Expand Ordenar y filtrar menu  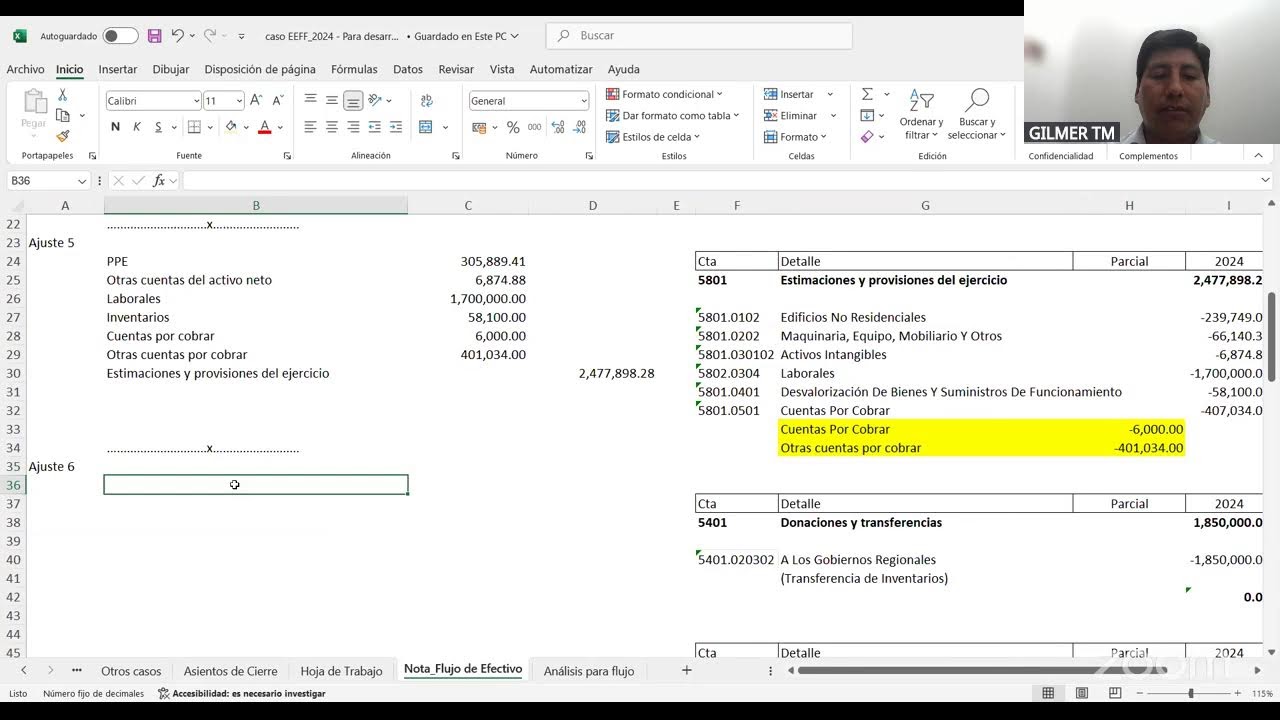(921, 114)
